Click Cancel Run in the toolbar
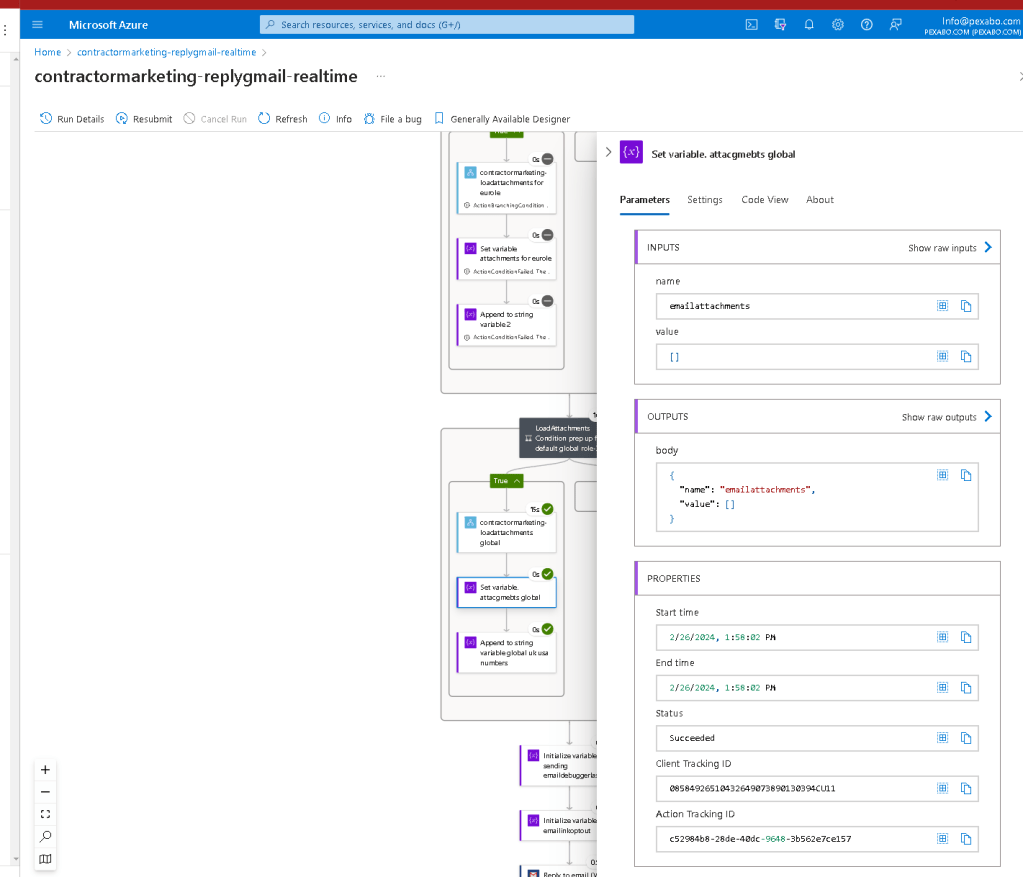Image resolution: width=1023 pixels, height=877 pixels. click(215, 119)
